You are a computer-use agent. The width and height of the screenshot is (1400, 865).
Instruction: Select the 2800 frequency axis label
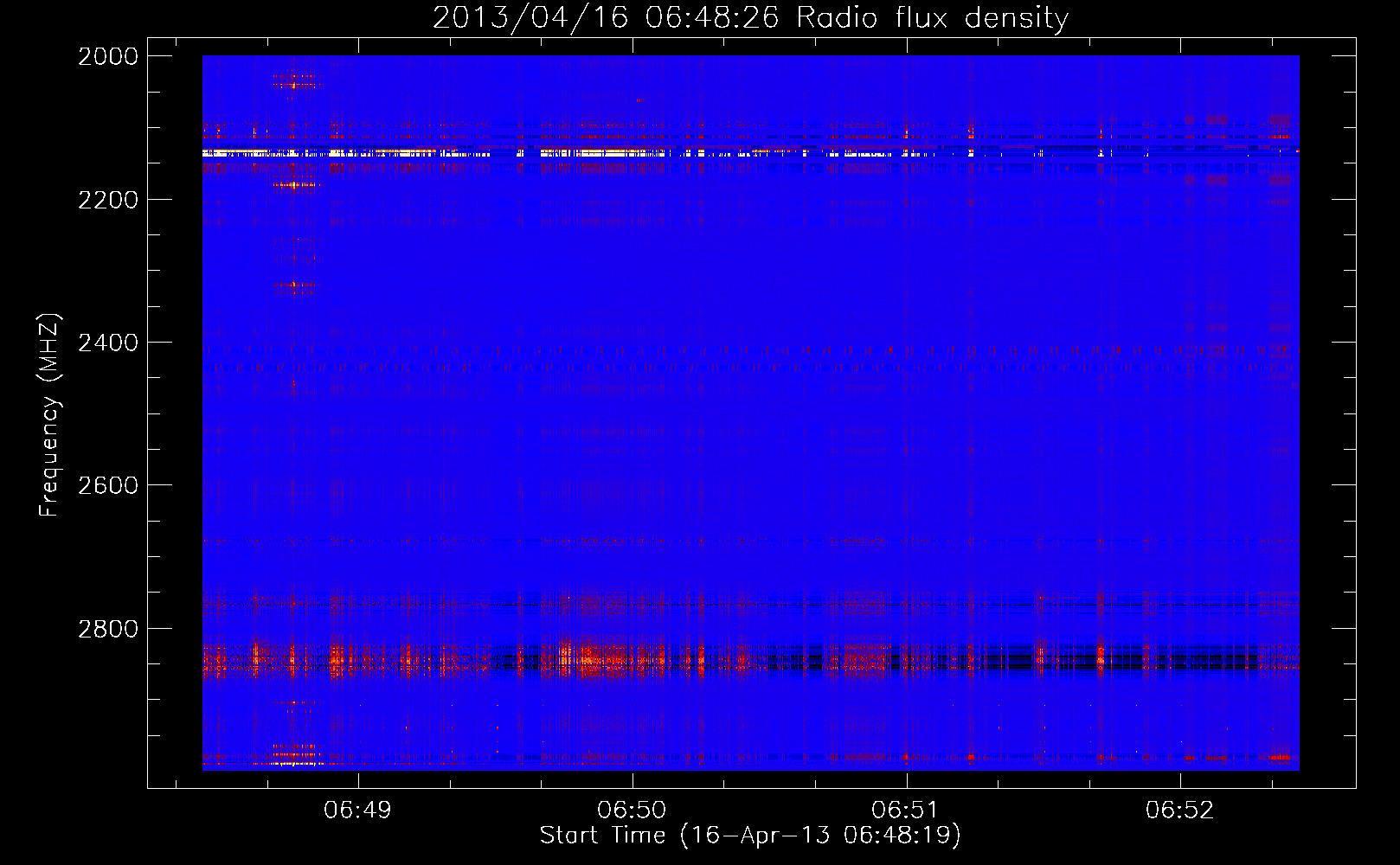point(108,629)
